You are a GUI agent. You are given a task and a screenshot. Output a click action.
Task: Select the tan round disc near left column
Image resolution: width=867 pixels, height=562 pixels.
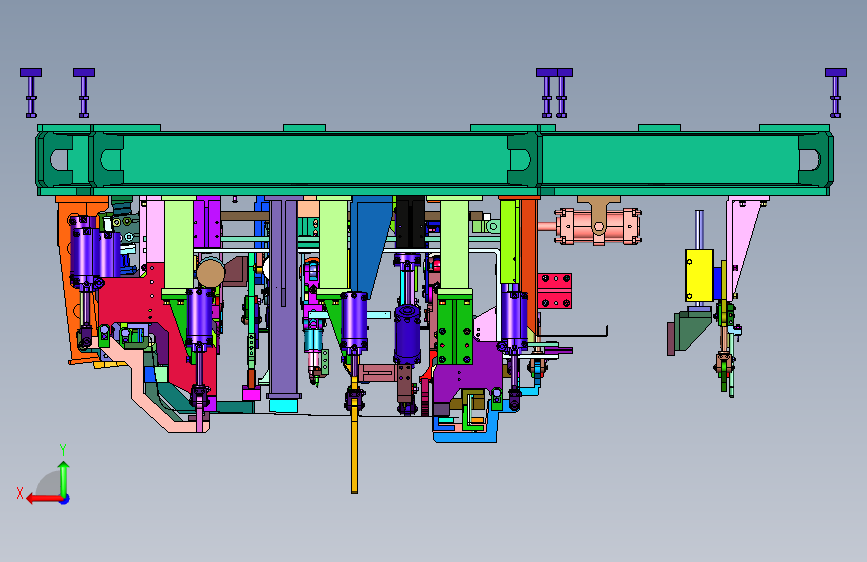[x=211, y=273]
